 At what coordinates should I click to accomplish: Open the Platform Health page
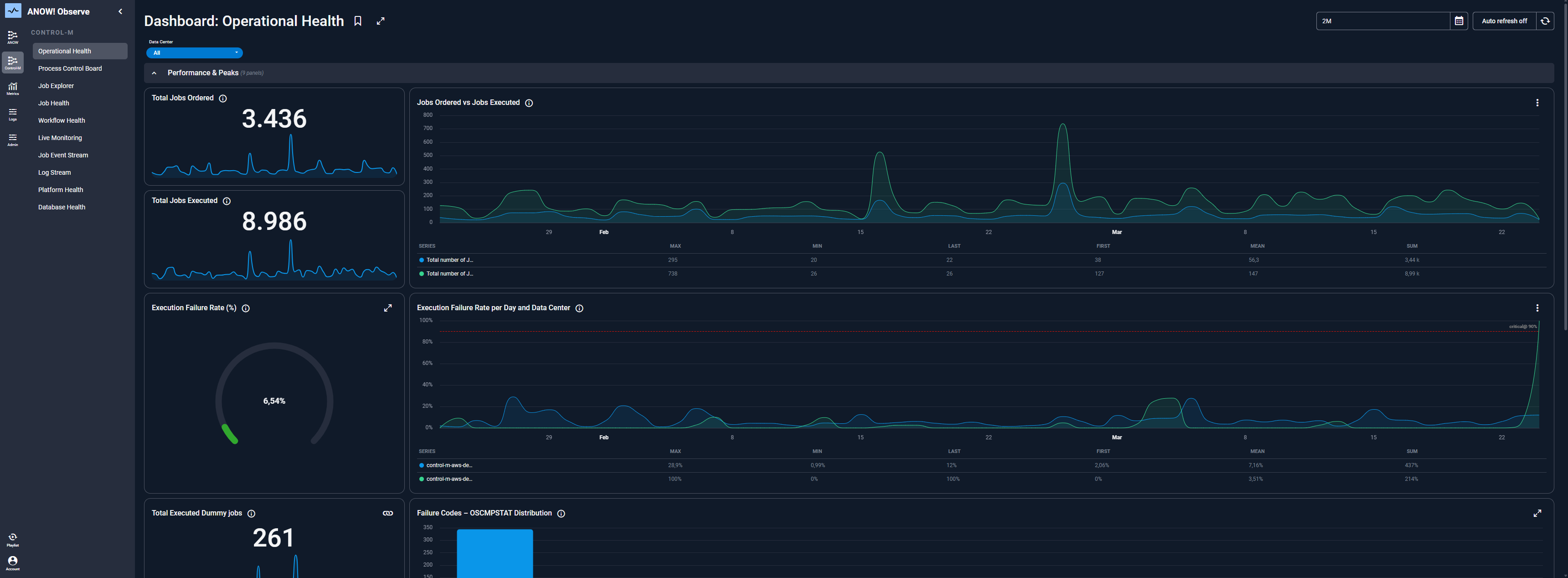[61, 190]
